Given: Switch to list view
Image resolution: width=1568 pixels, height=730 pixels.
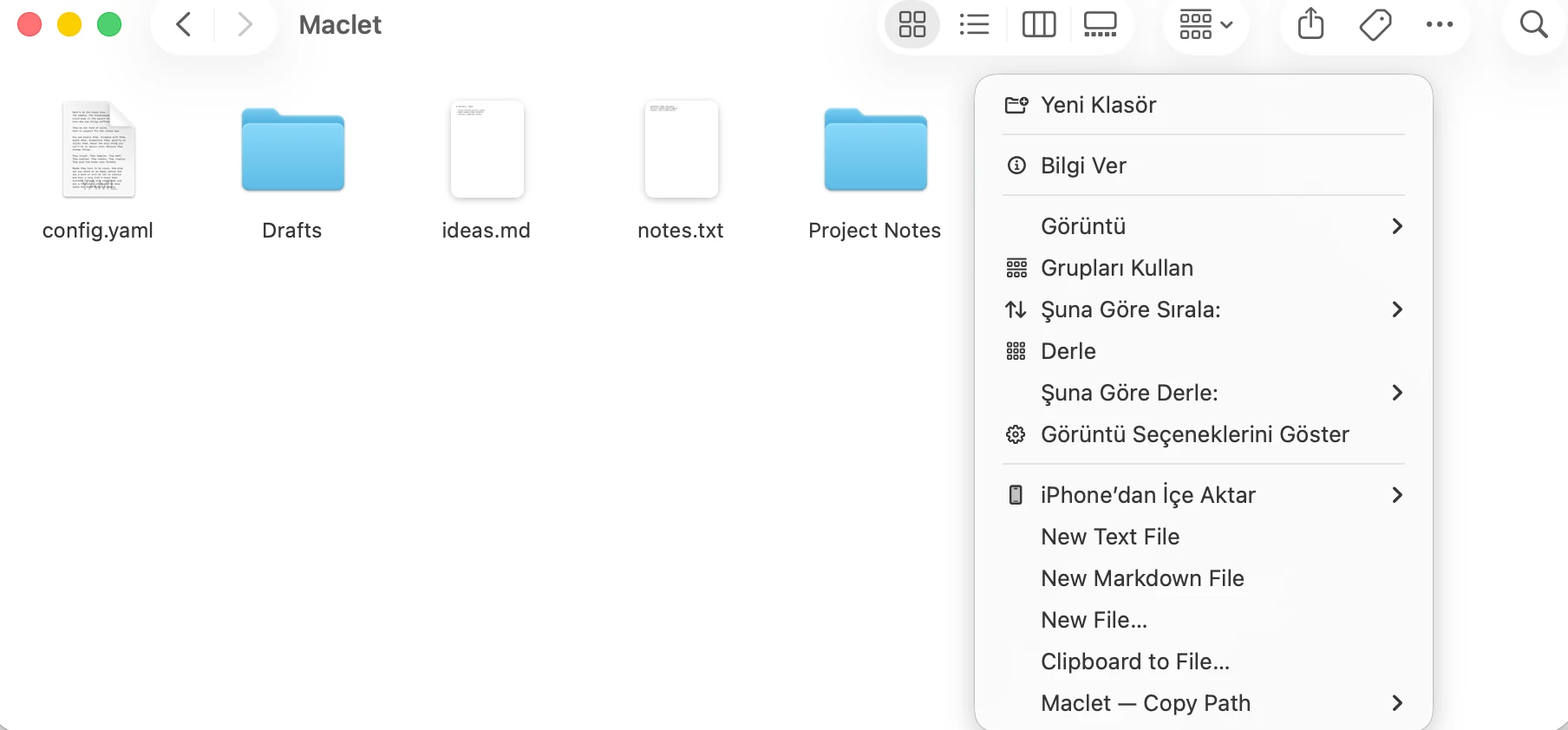Looking at the screenshot, I should [x=975, y=24].
